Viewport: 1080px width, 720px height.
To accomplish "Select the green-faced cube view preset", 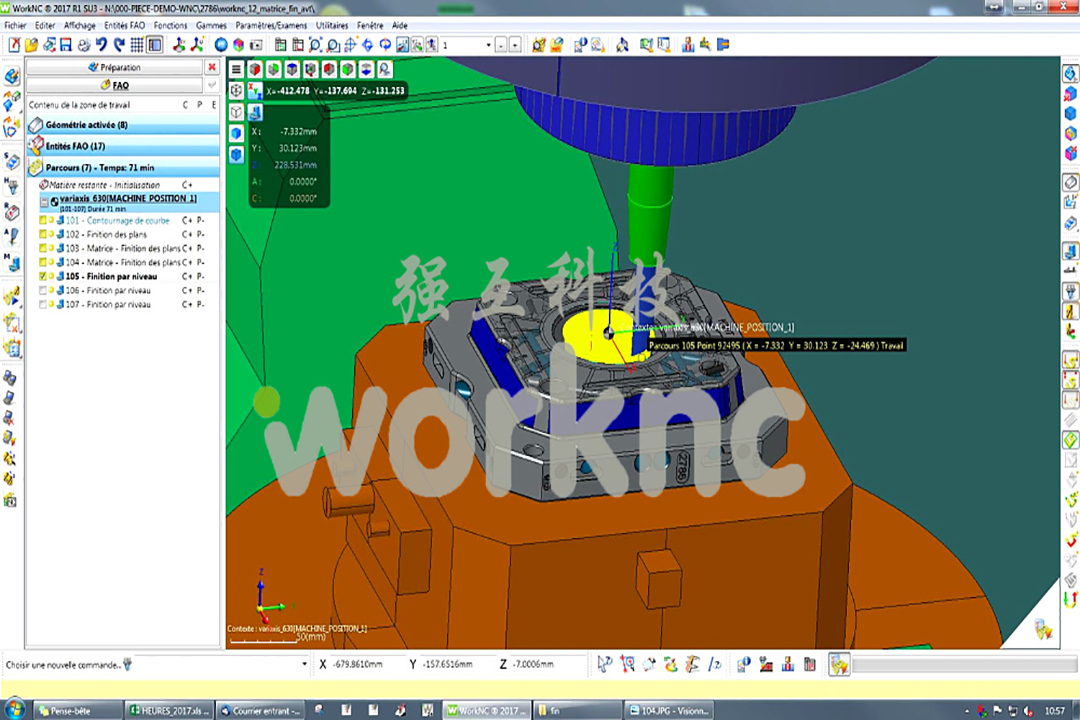I will pyautogui.click(x=273, y=69).
